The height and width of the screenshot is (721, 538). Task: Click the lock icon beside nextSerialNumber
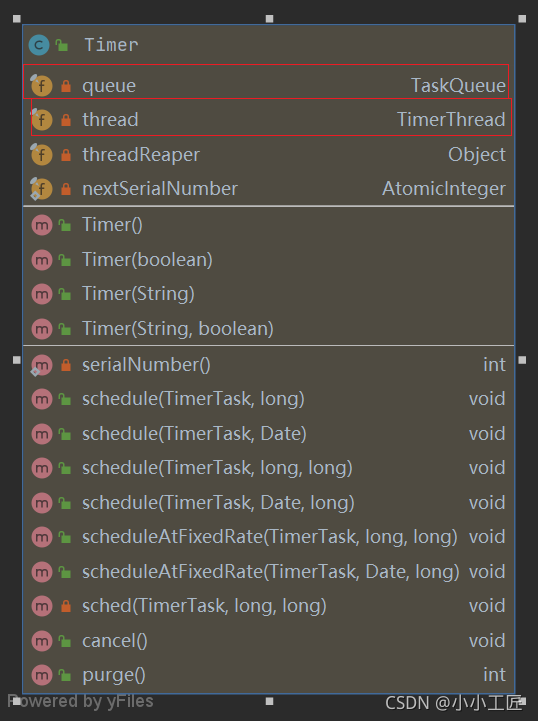point(66,189)
